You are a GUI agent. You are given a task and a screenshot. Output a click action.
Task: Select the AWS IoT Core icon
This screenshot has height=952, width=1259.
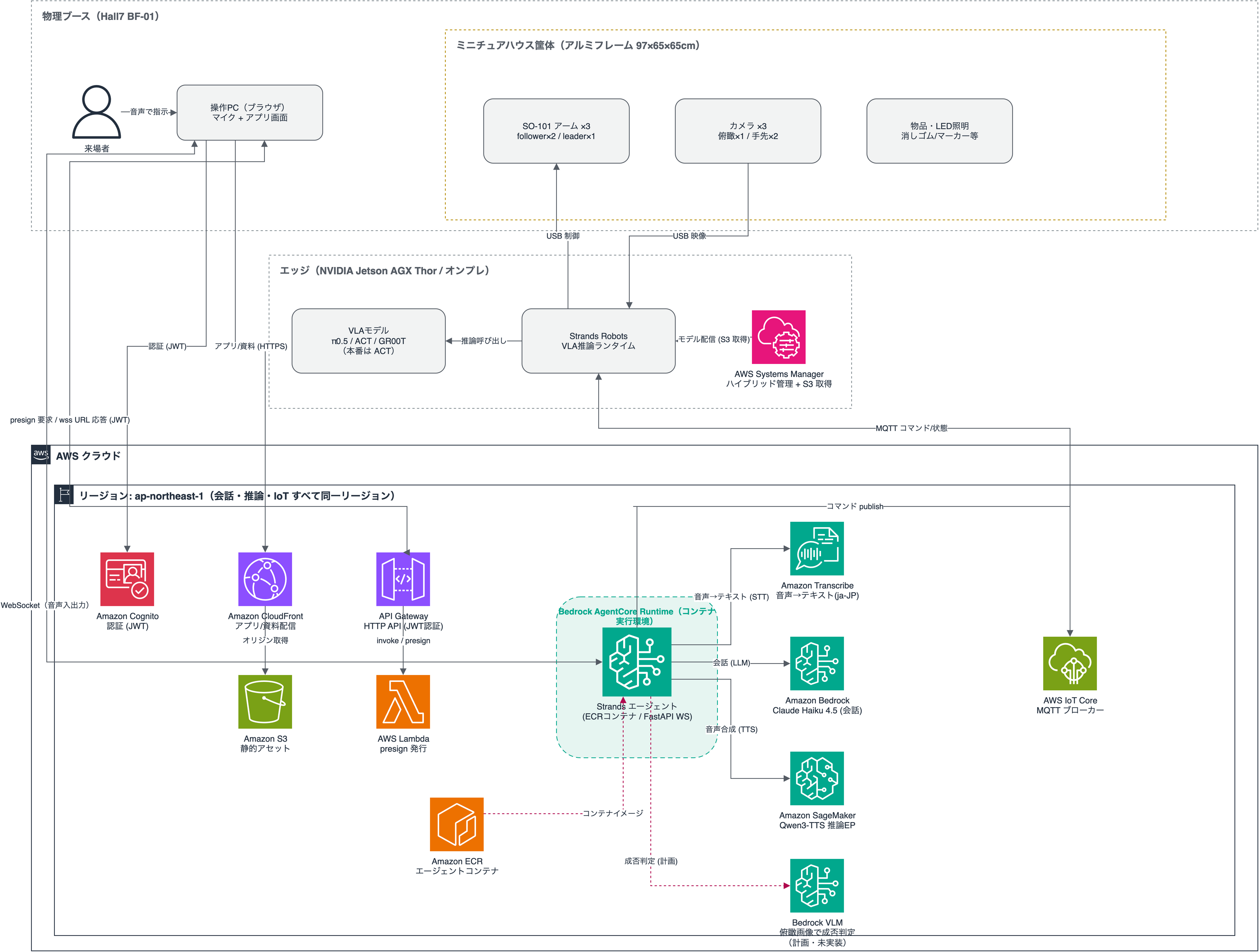point(1070,664)
